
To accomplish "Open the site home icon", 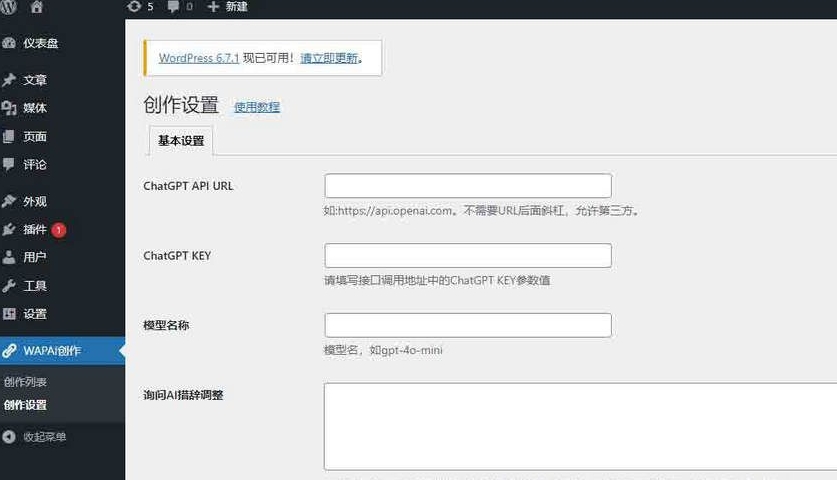I will (x=37, y=6).
